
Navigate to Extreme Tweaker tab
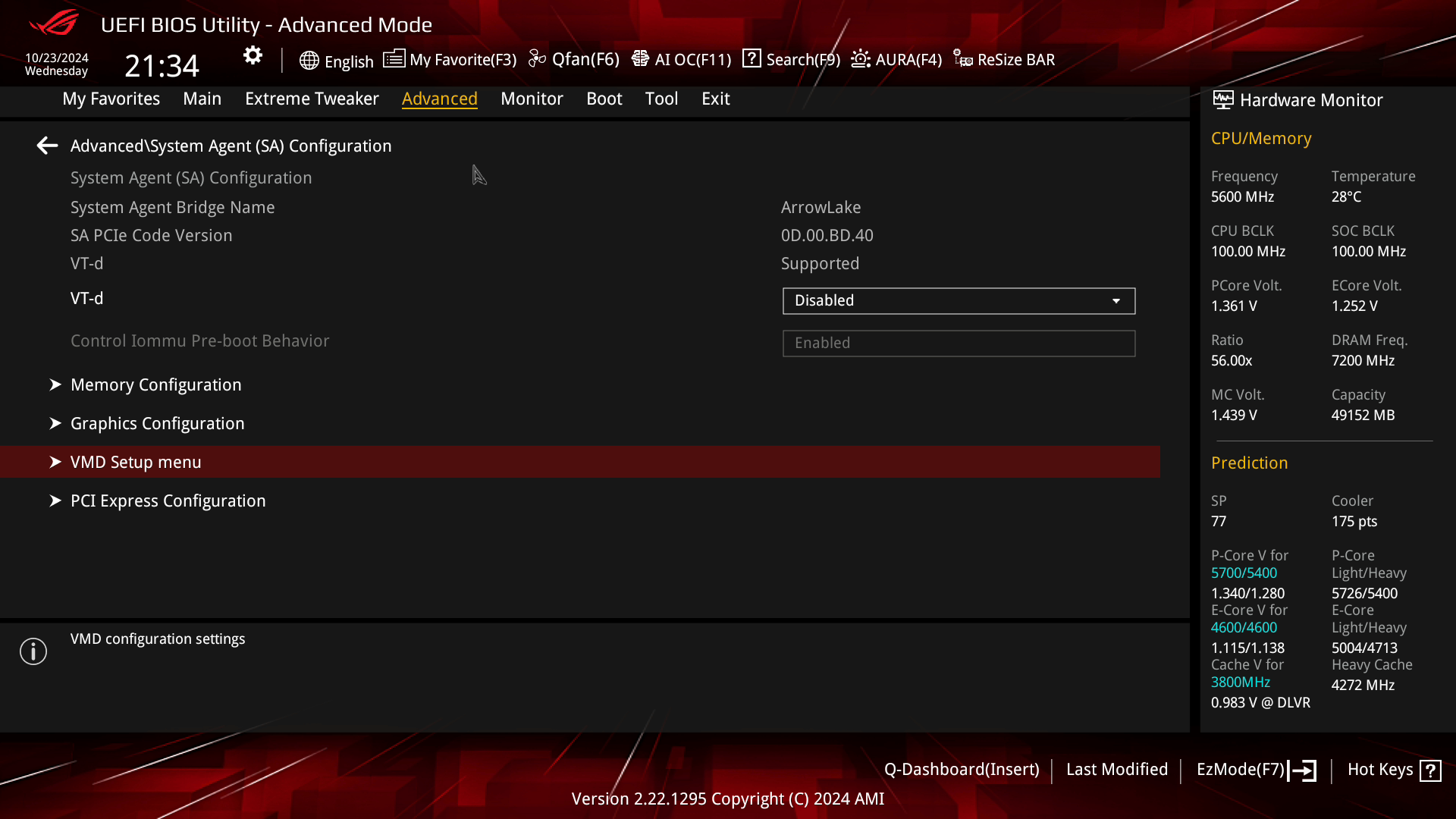(x=312, y=98)
